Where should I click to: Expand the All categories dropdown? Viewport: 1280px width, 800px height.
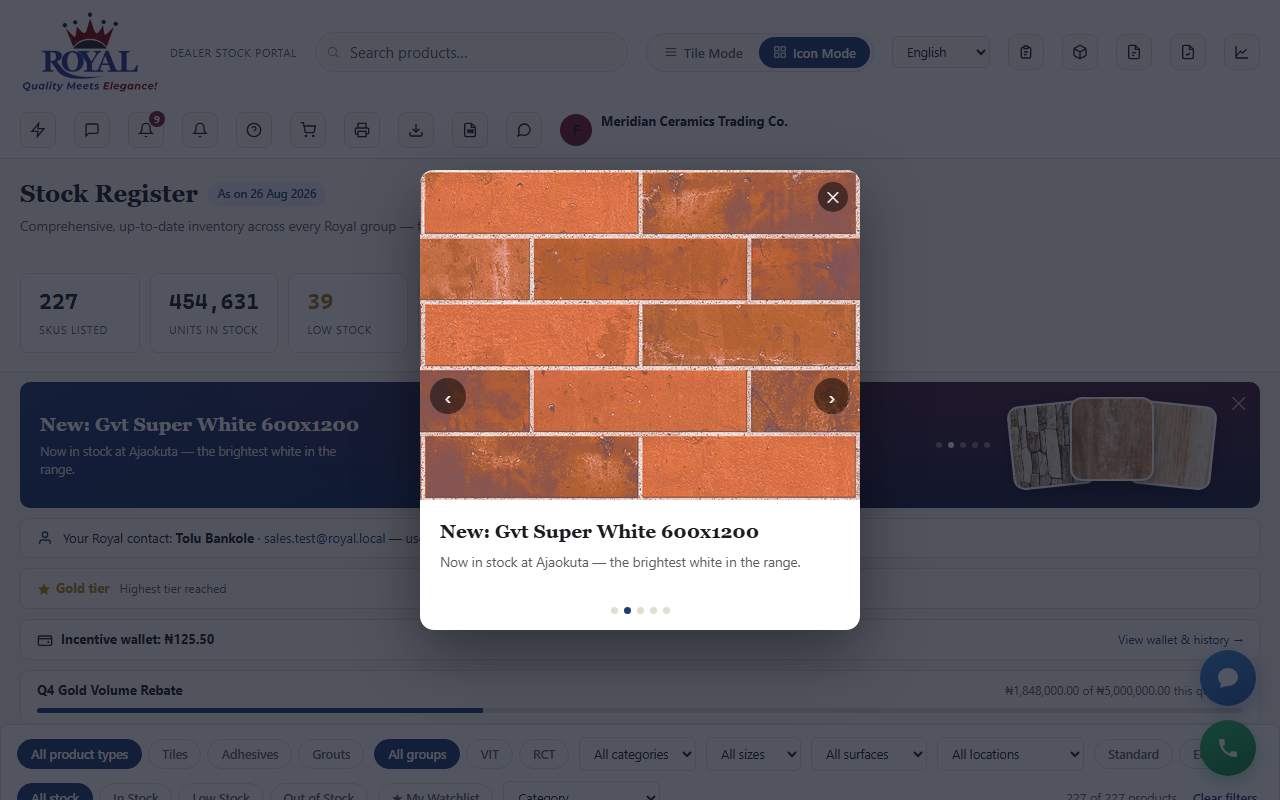click(637, 754)
